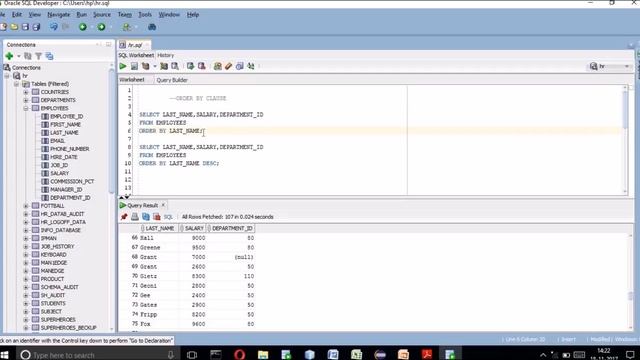The width and height of the screenshot is (640, 360).
Task: Expand the STUDENTS table node
Action: pyautogui.click(x=26, y=303)
